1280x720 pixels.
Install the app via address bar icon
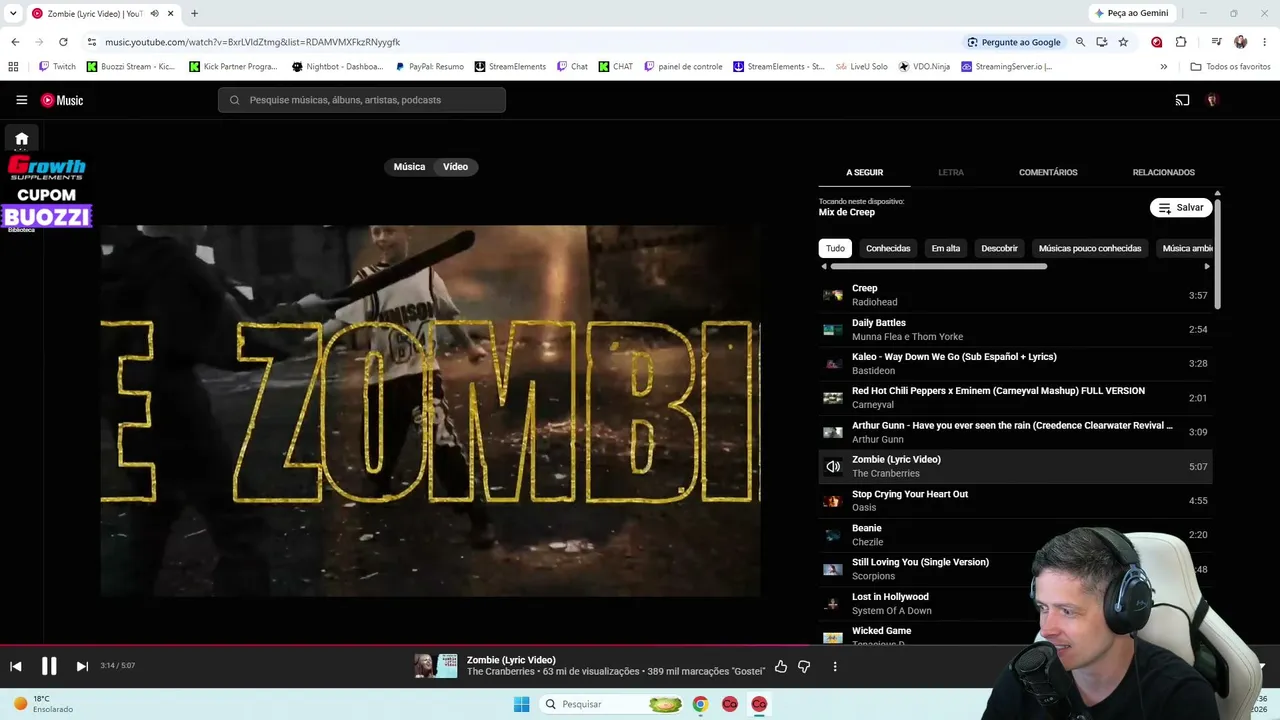[1101, 42]
